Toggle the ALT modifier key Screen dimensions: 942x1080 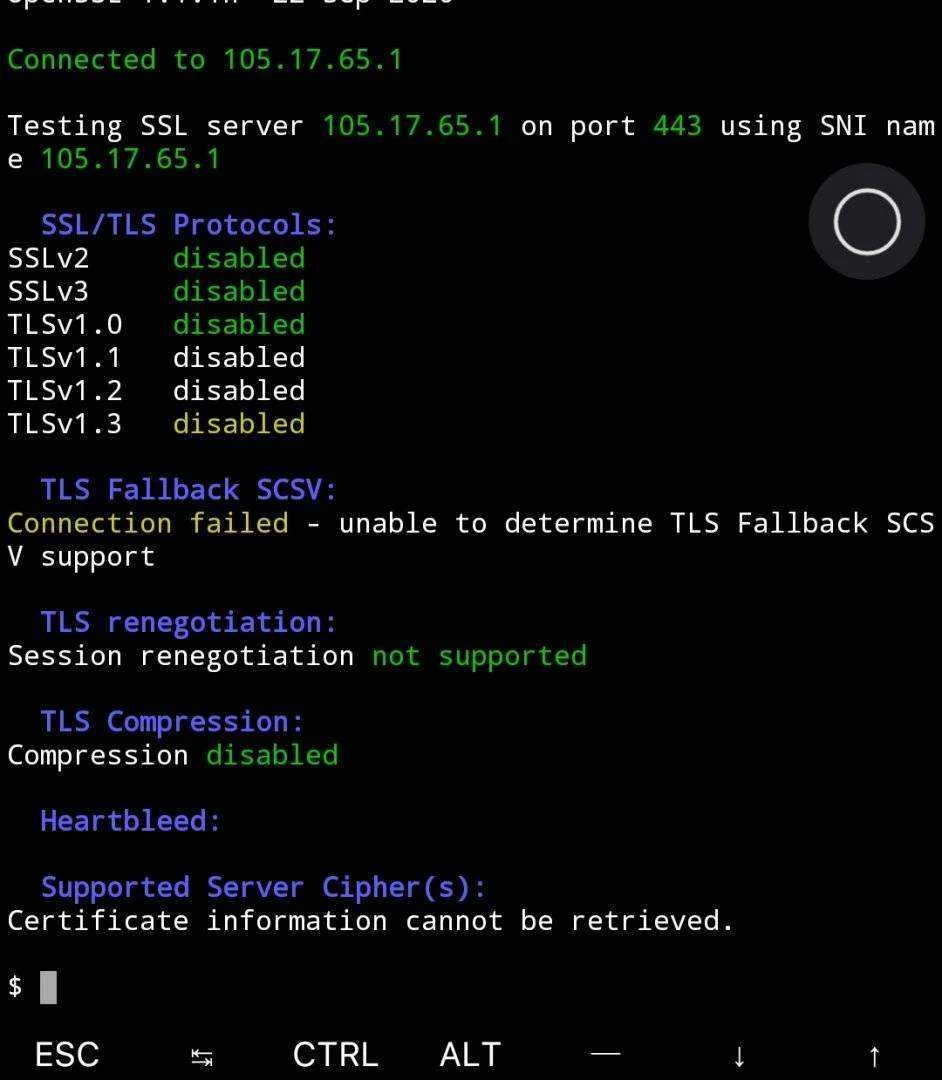click(470, 1055)
